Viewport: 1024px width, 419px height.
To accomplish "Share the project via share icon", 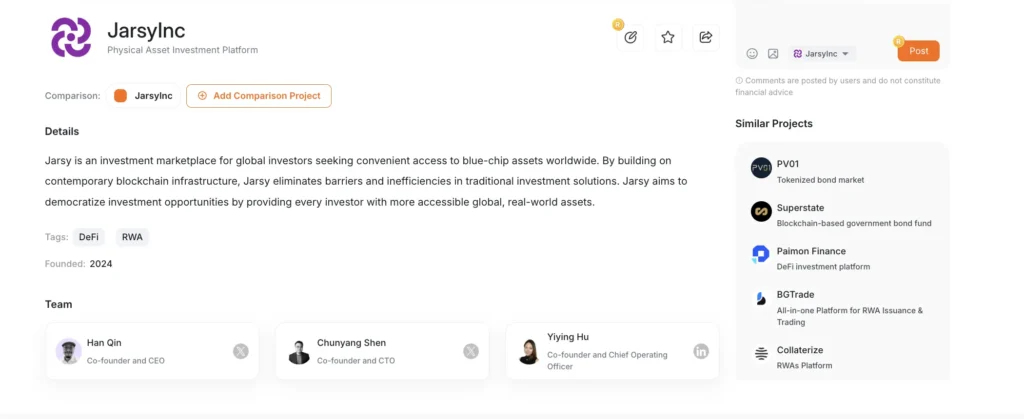I will coord(705,38).
